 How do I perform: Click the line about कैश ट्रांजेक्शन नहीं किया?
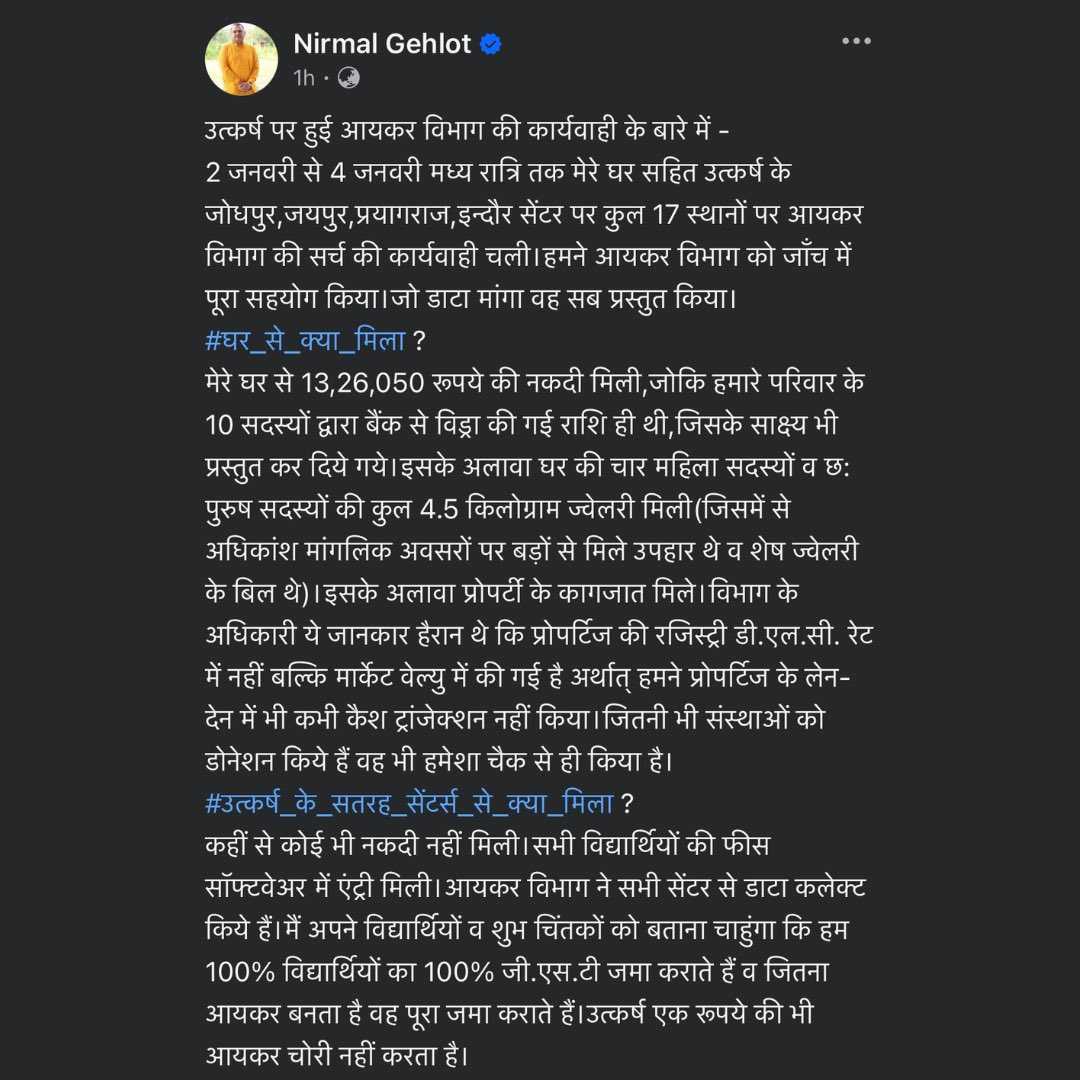[515, 719]
